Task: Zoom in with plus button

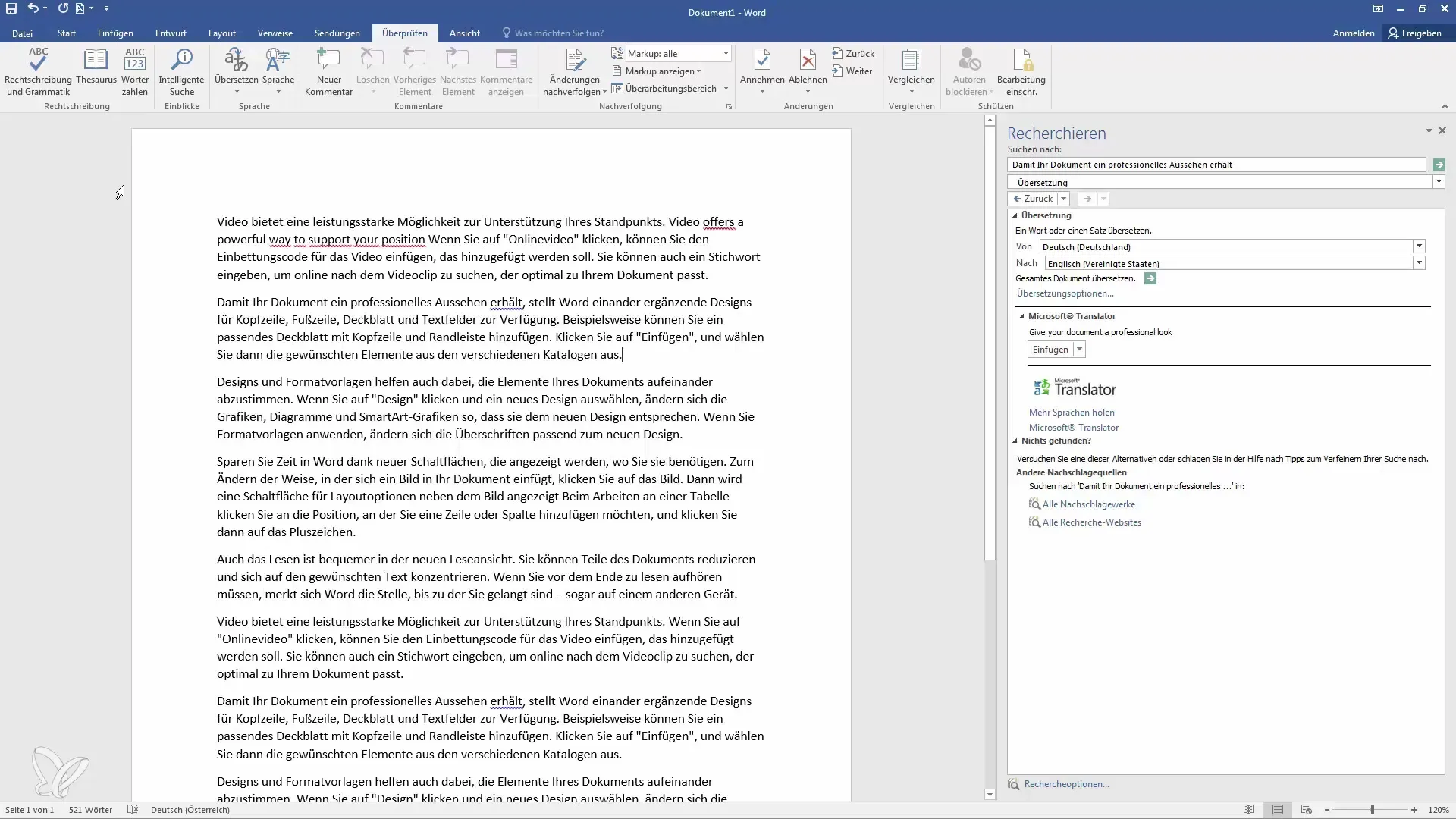Action: point(1414,810)
